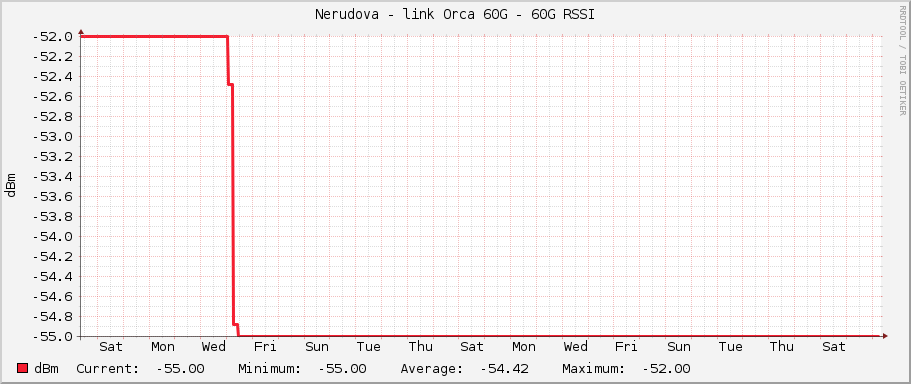Screen dimensions: 911x384
Task: Click the -54.8 y-axis tick label
Action: pos(52,317)
